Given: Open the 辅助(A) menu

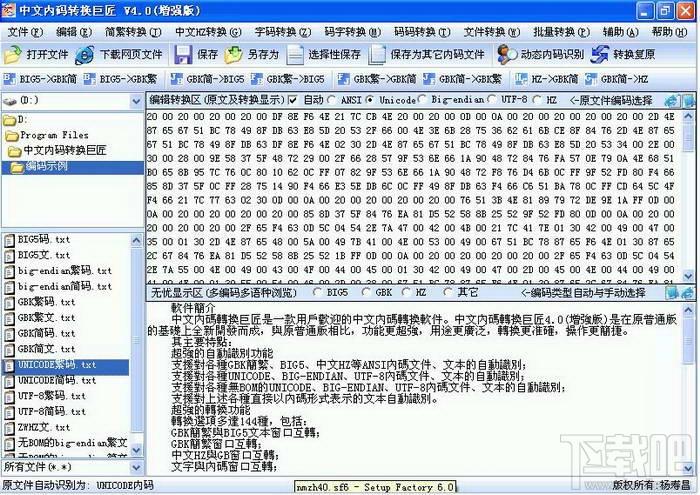Looking at the screenshot, I should [621, 32].
